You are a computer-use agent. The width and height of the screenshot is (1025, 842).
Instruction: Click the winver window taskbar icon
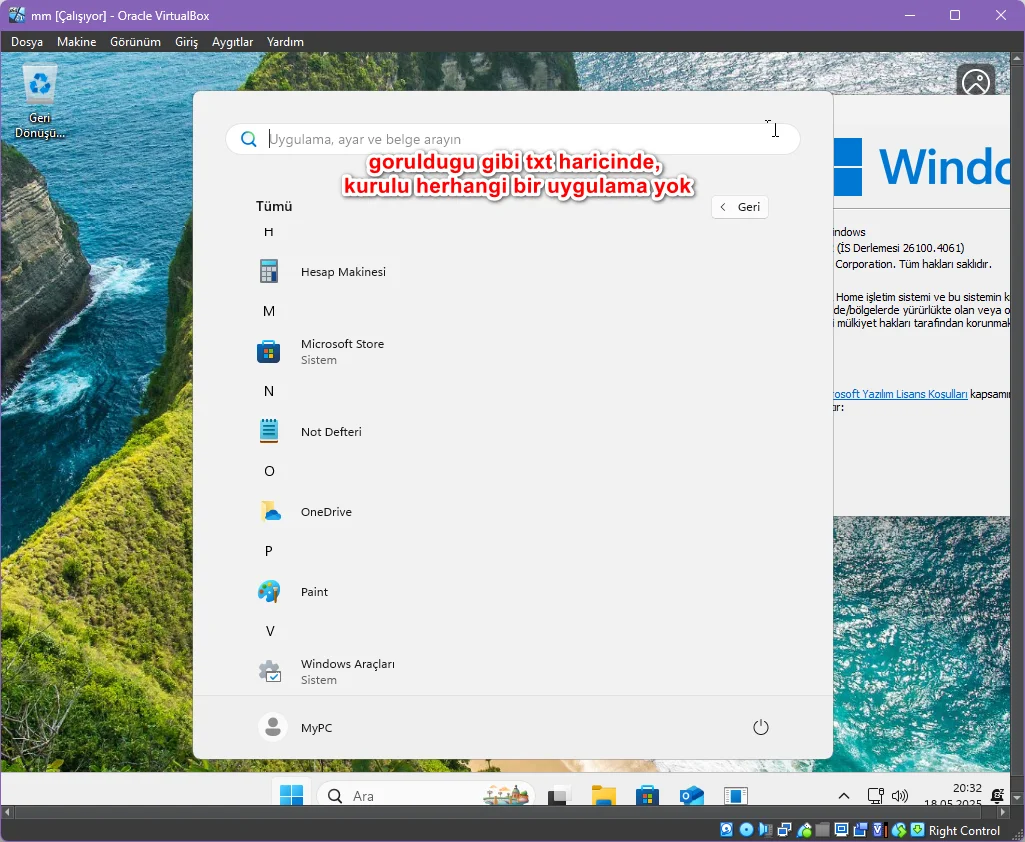(735, 796)
